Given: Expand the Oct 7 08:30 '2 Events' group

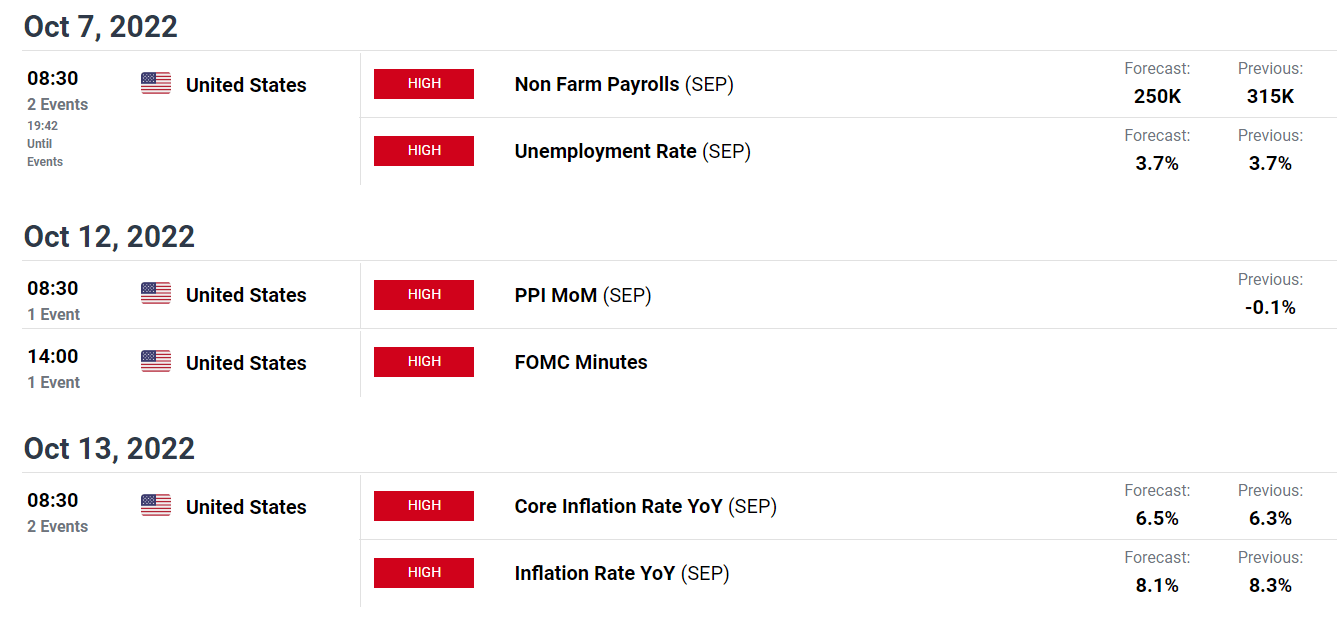Looking at the screenshot, I should 58,105.
